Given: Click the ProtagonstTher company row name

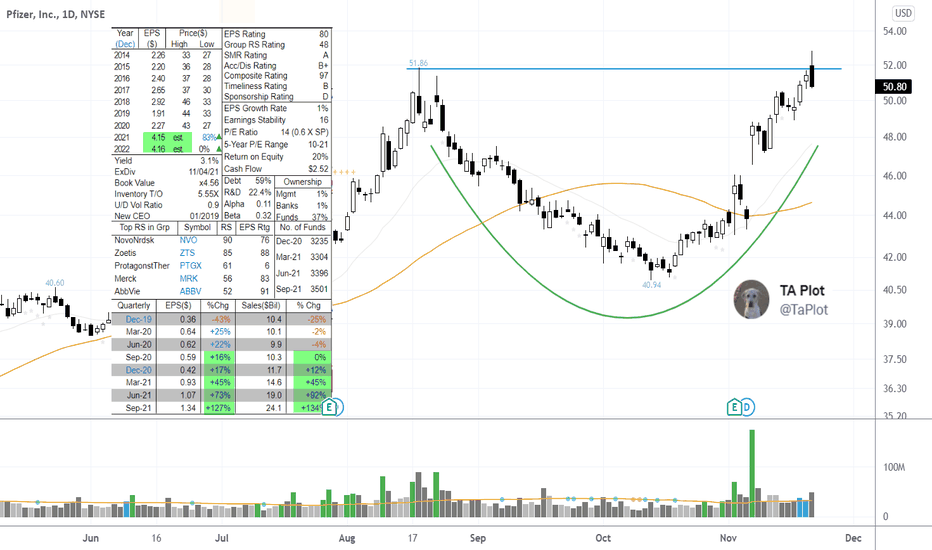Looking at the screenshot, I should click(142, 266).
